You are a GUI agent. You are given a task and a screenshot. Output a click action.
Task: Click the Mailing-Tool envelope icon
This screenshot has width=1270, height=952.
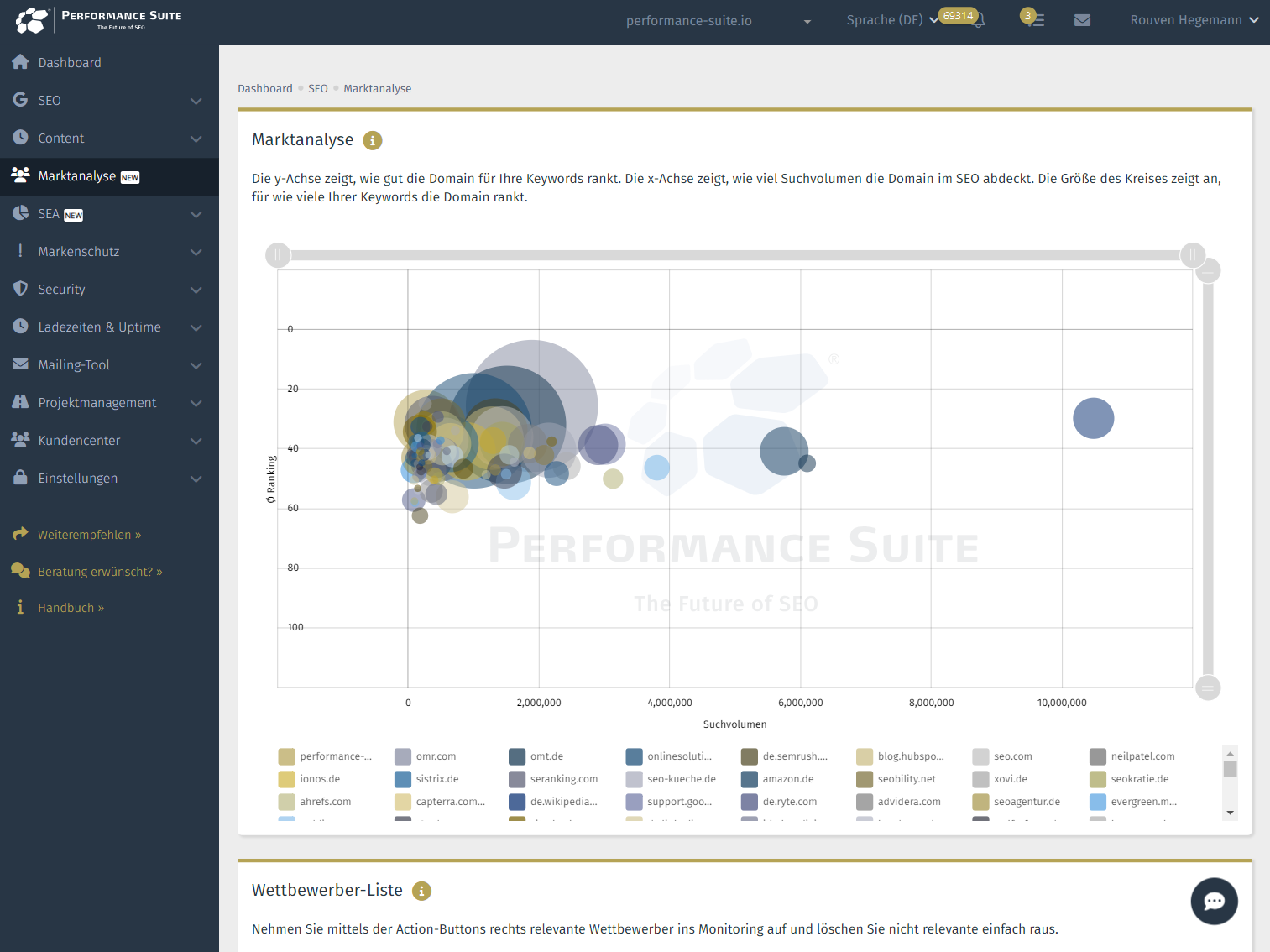pyautogui.click(x=20, y=364)
